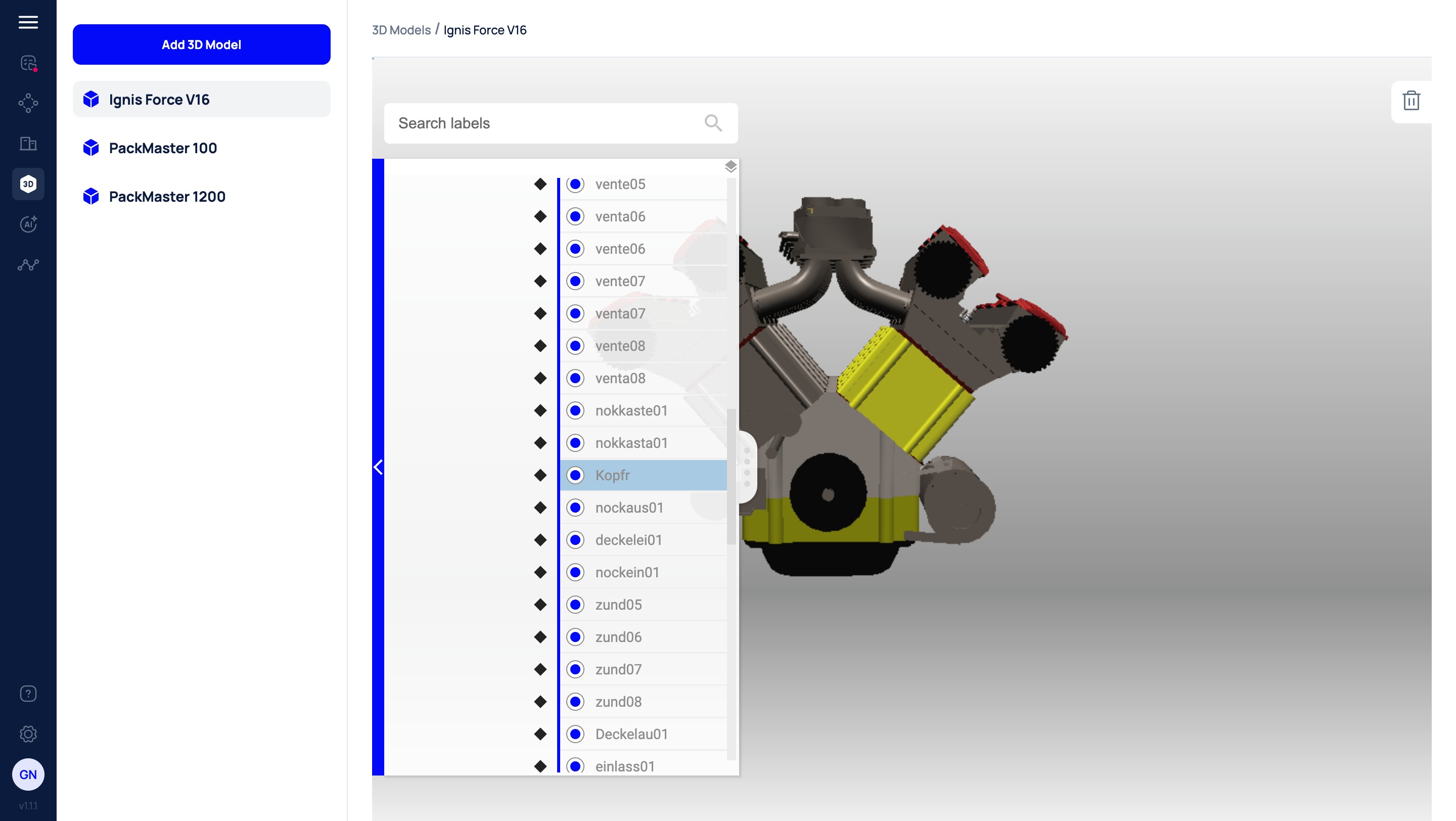Select PackMaster 1200 model
1456x821 pixels.
click(x=167, y=197)
